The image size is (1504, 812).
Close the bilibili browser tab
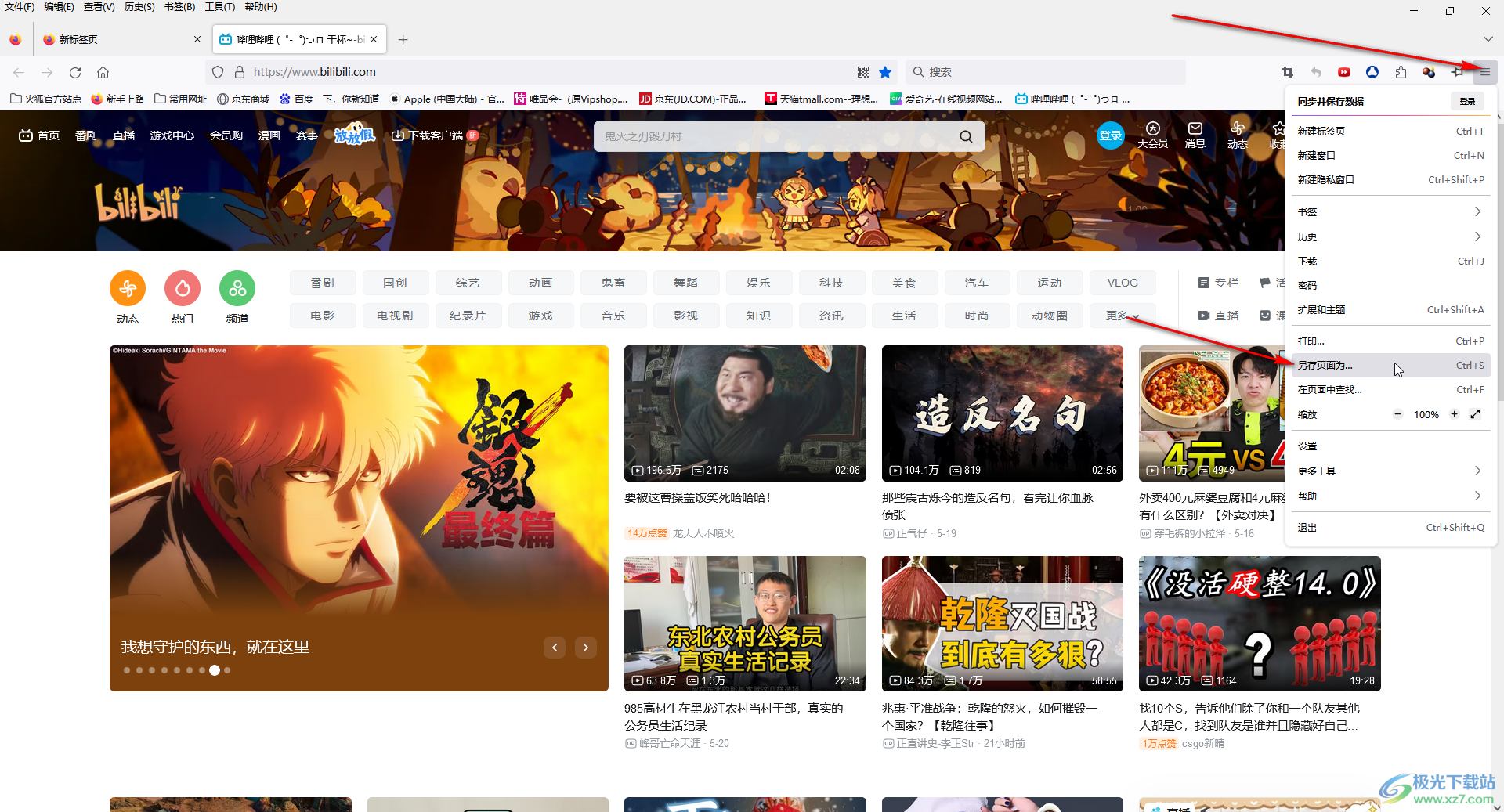coord(374,39)
